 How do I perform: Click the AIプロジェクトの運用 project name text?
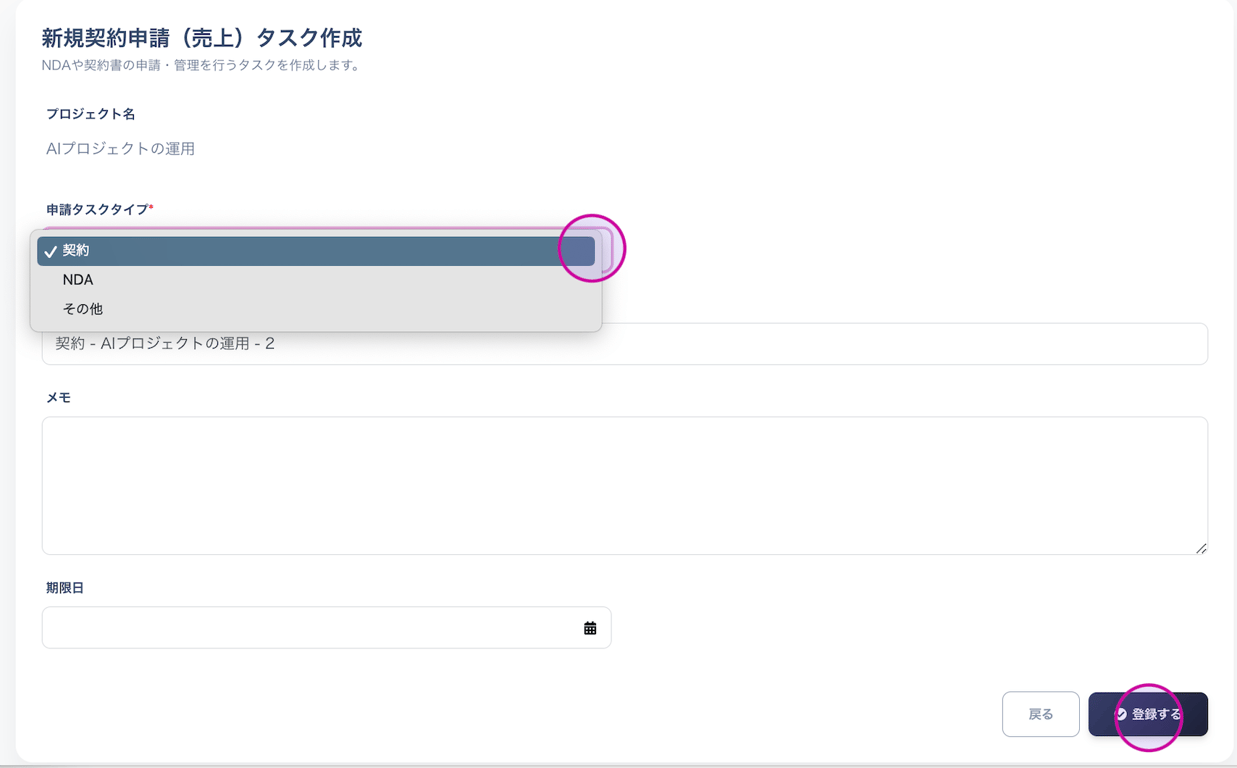[x=120, y=149]
